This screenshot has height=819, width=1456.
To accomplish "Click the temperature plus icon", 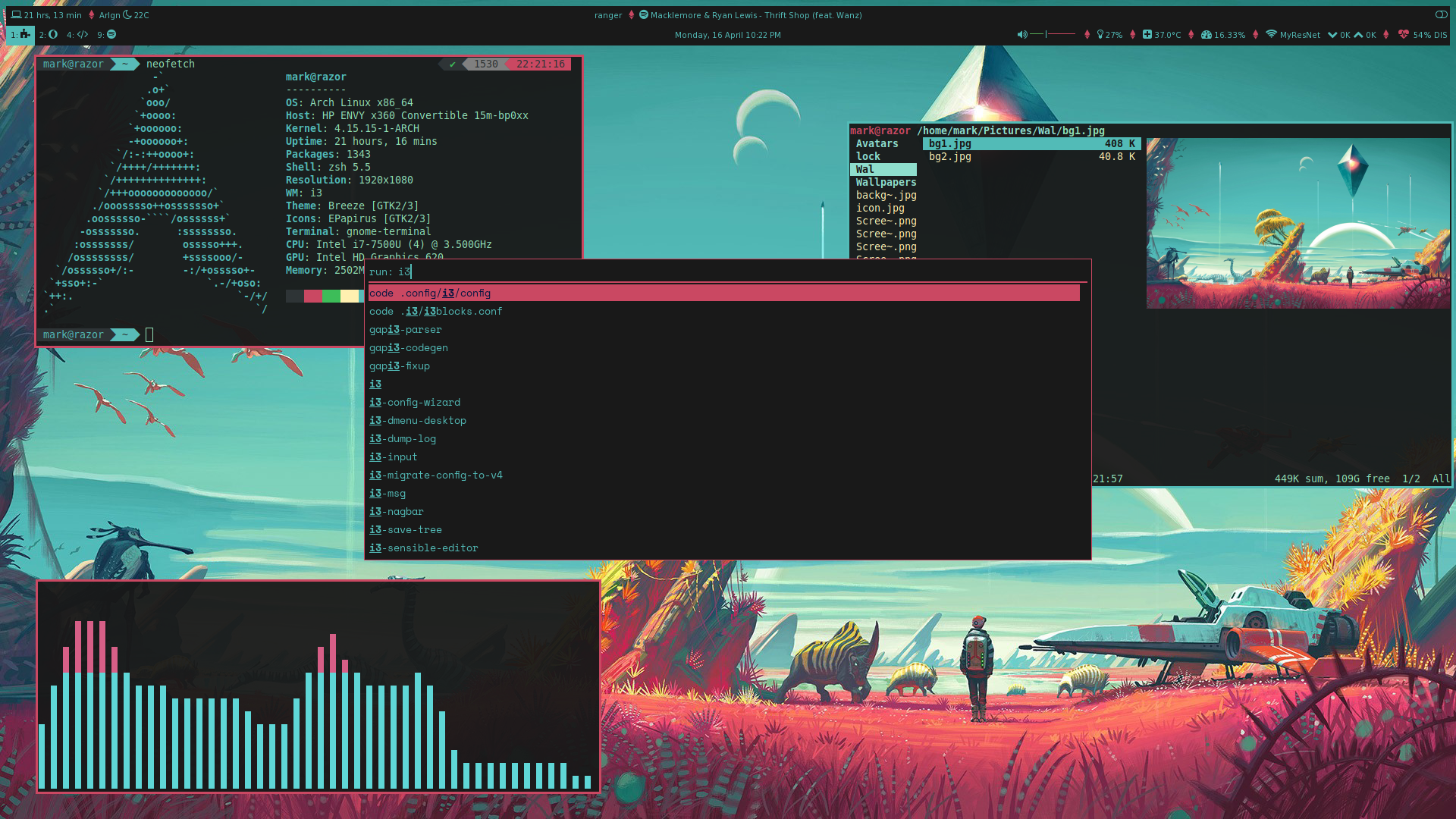I will click(x=1147, y=35).
